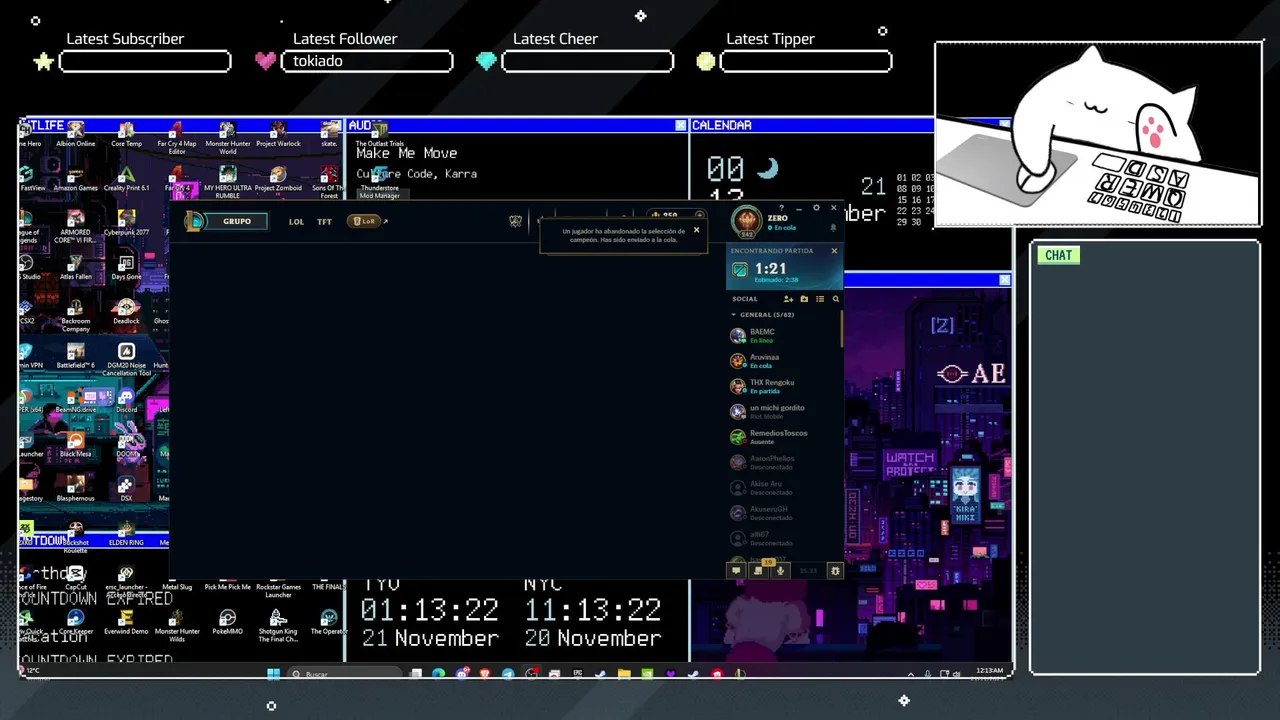
Task: Open ZERO's profile avatar
Action: coord(747,222)
